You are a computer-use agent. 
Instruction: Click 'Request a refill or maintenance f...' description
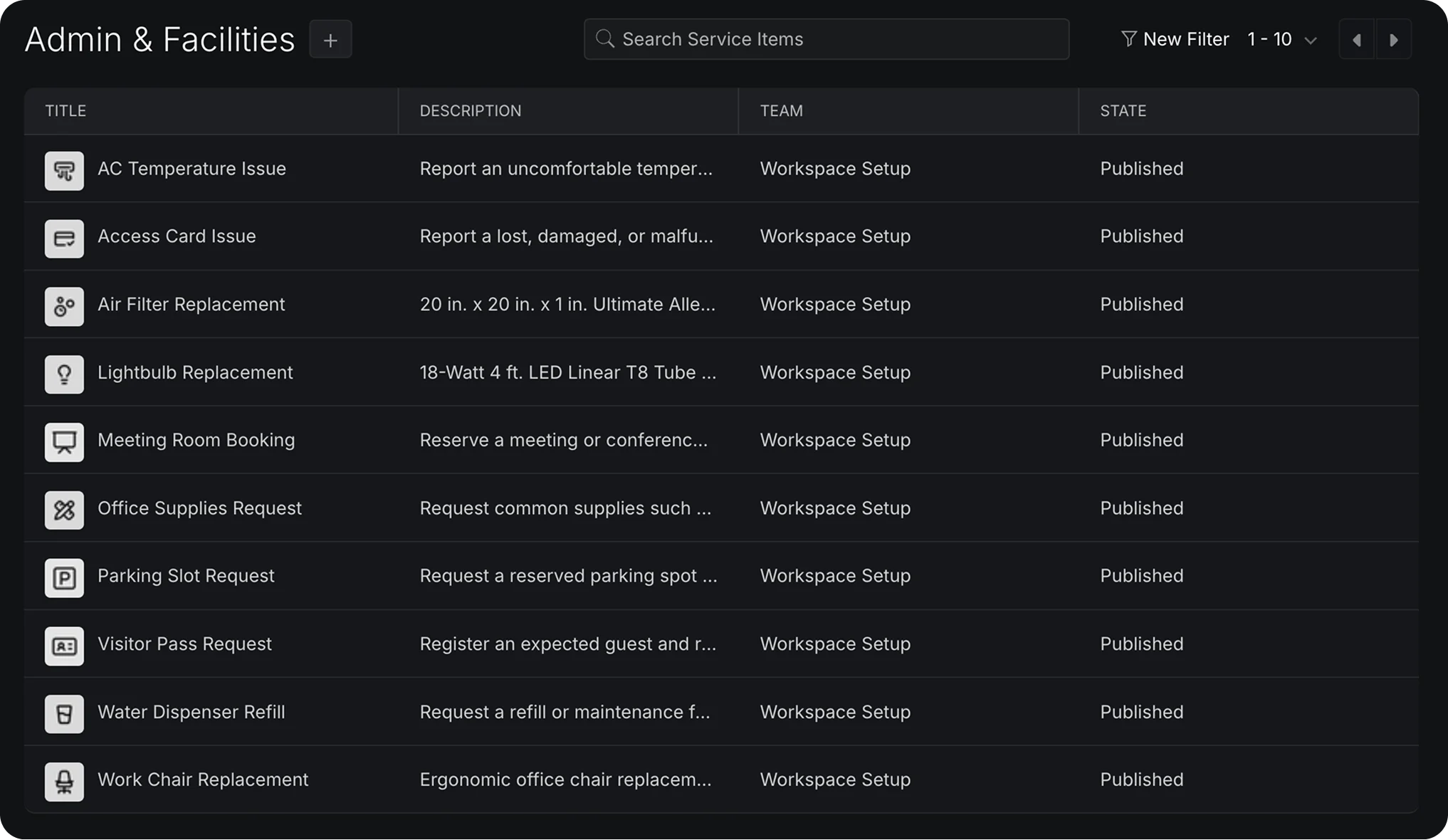point(565,713)
